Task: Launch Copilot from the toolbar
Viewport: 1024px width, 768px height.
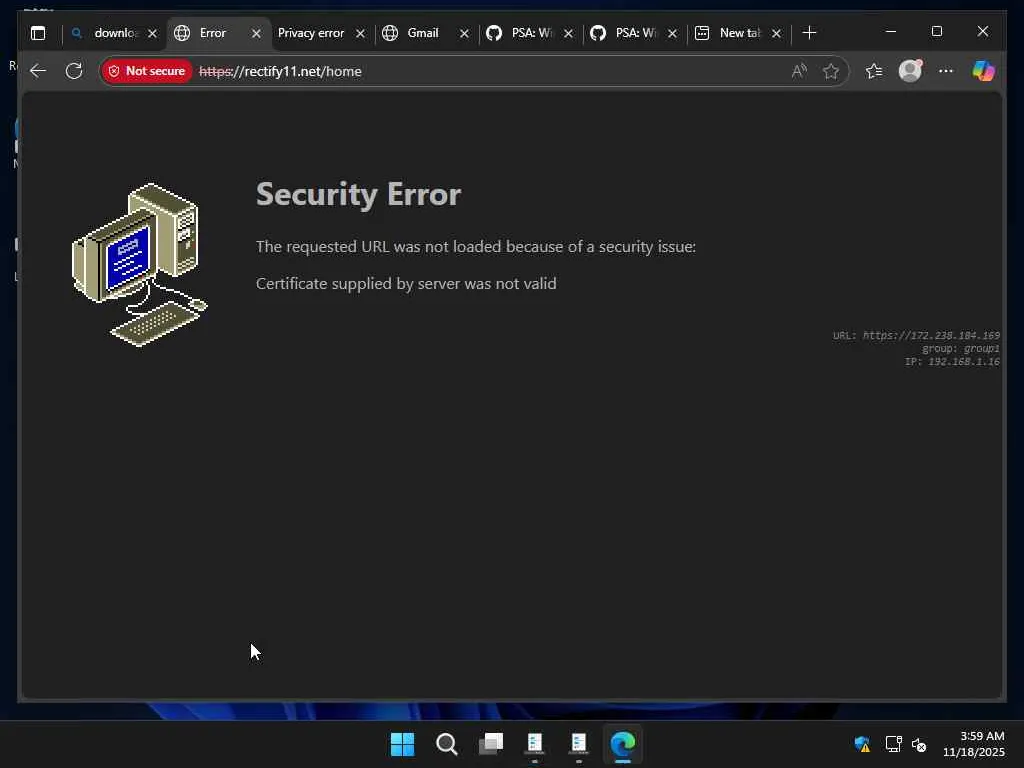Action: [x=984, y=71]
